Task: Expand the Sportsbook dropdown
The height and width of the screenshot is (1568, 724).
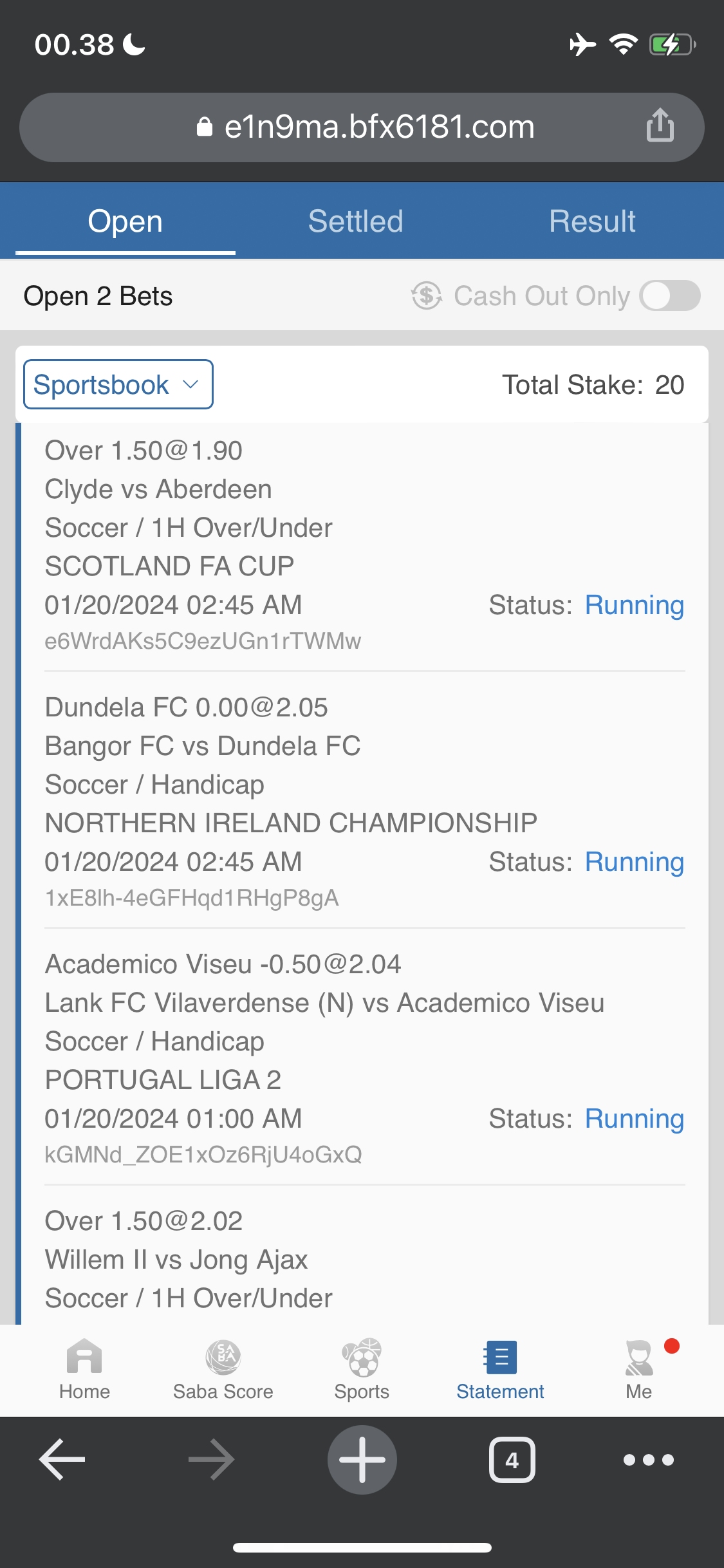Action: (x=118, y=385)
